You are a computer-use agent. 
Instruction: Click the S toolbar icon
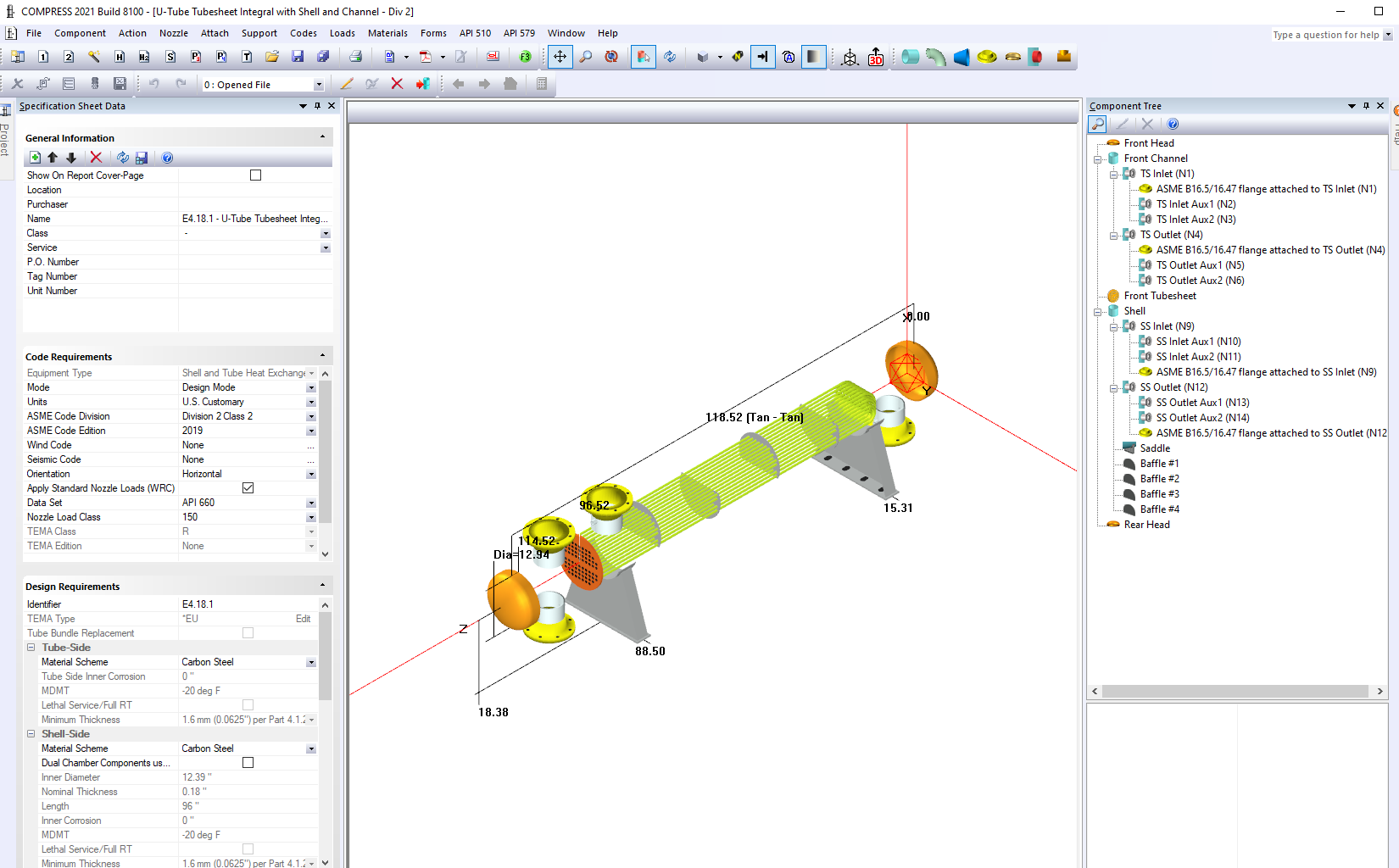click(170, 57)
